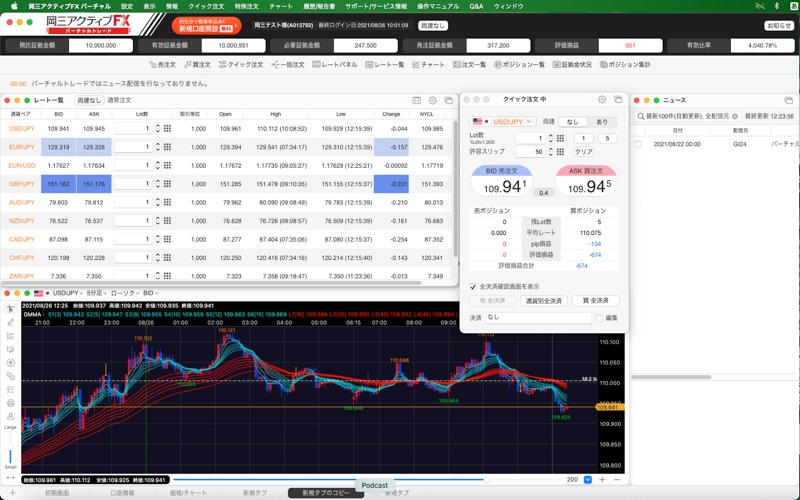800x500 pixels.
Task: Click the rate list settings gear icon
Action: 433,100
